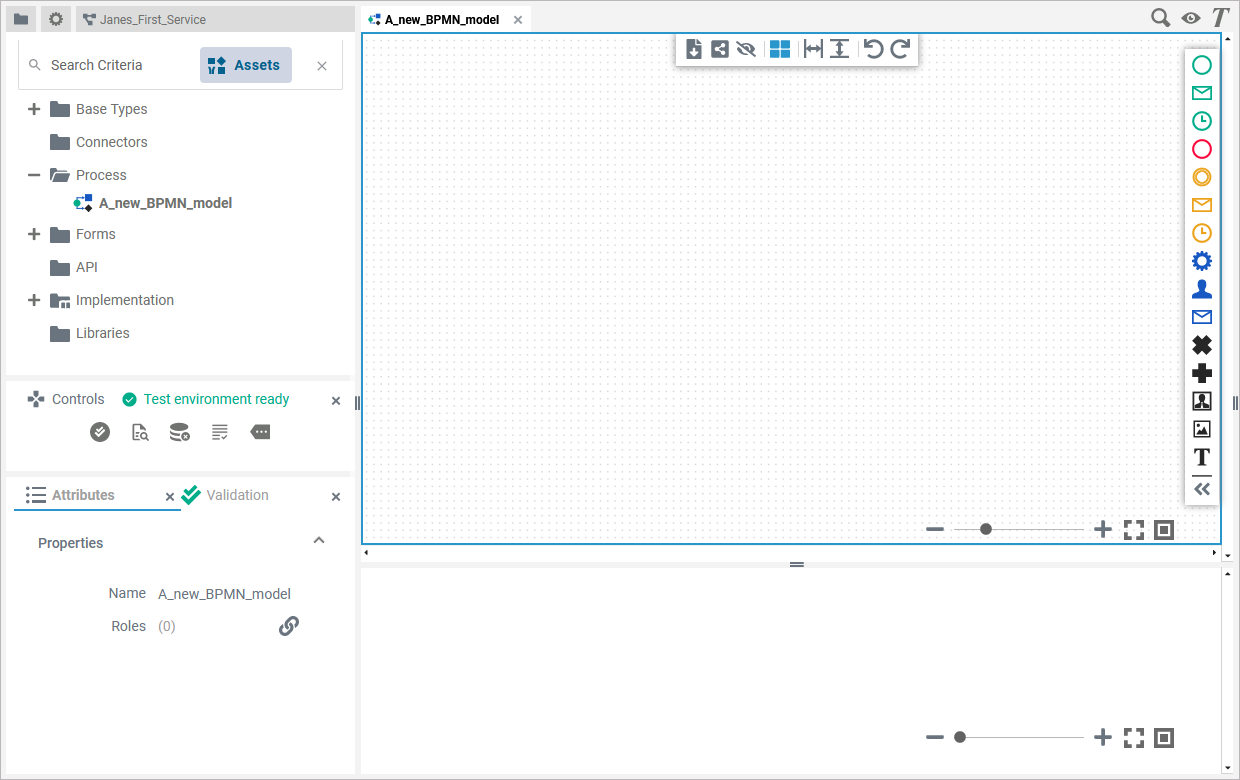Collapse the Process folder in the tree

pos(33,174)
